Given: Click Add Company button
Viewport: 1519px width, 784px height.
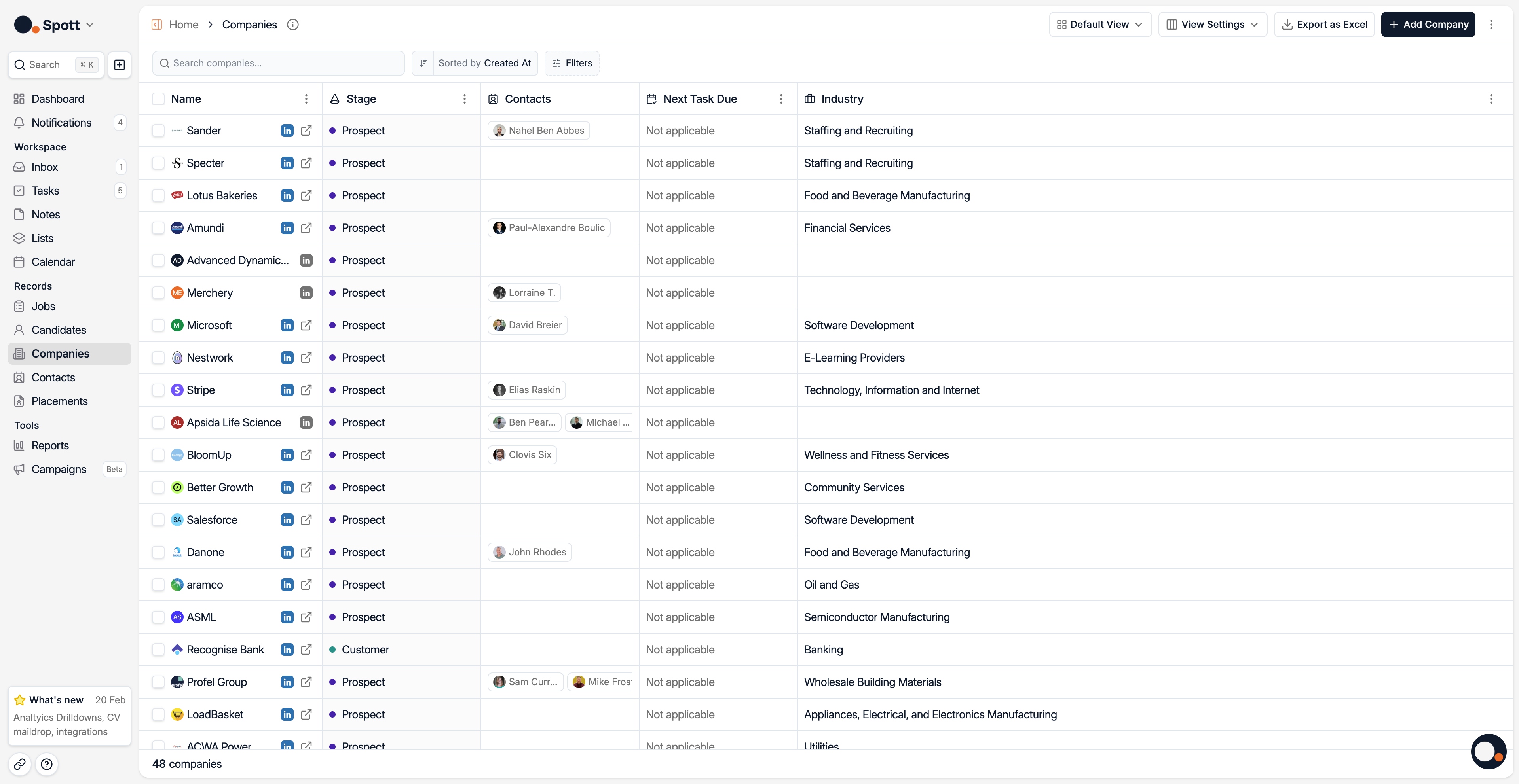Looking at the screenshot, I should [x=1428, y=25].
